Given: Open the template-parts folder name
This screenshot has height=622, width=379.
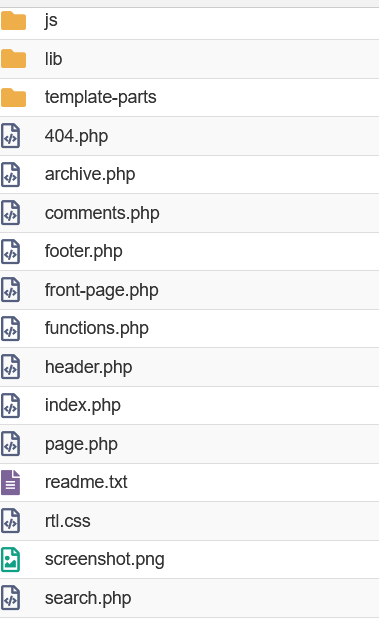Looking at the screenshot, I should (101, 97).
